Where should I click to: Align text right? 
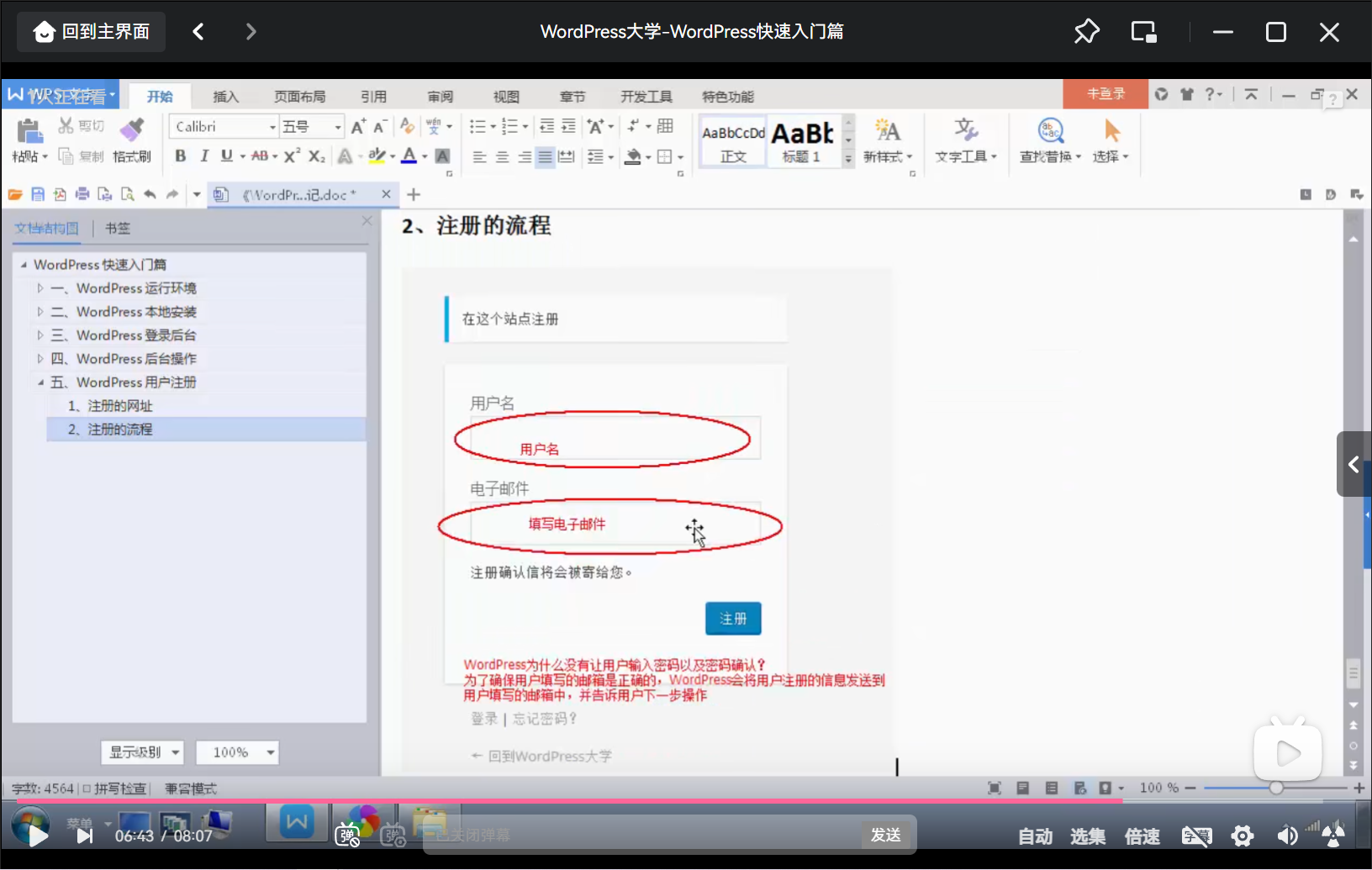[524, 157]
